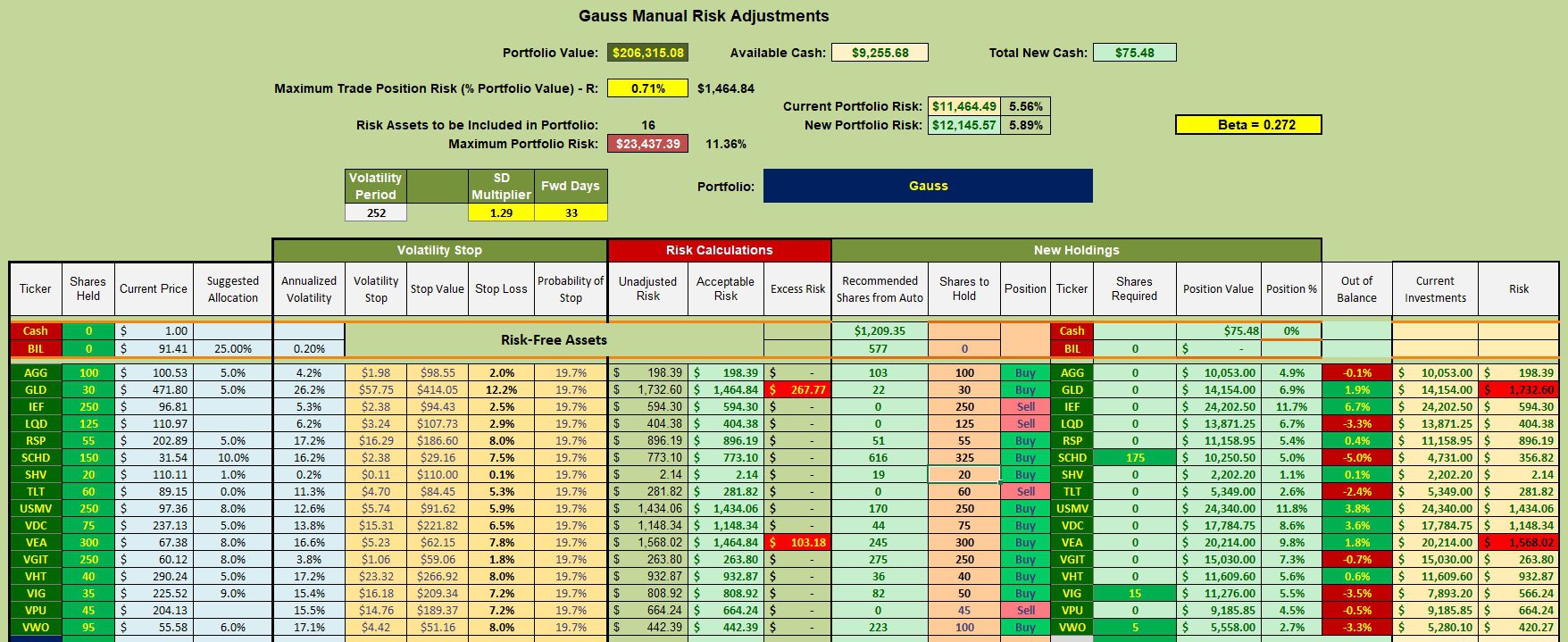The width and height of the screenshot is (1568, 642).
Task: Select the Out of Balance column header
Action: (x=1356, y=289)
